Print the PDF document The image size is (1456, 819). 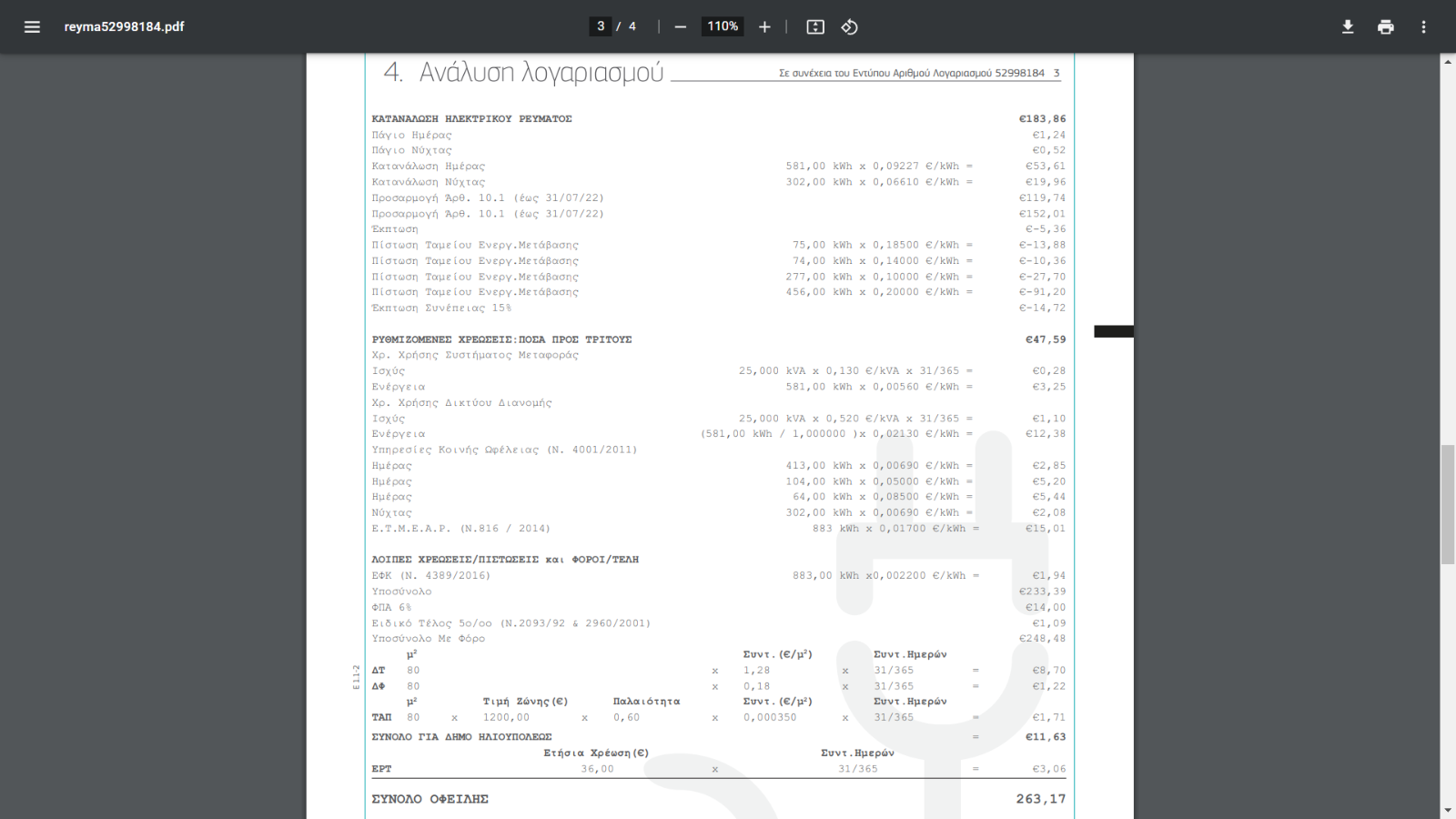tap(1386, 27)
